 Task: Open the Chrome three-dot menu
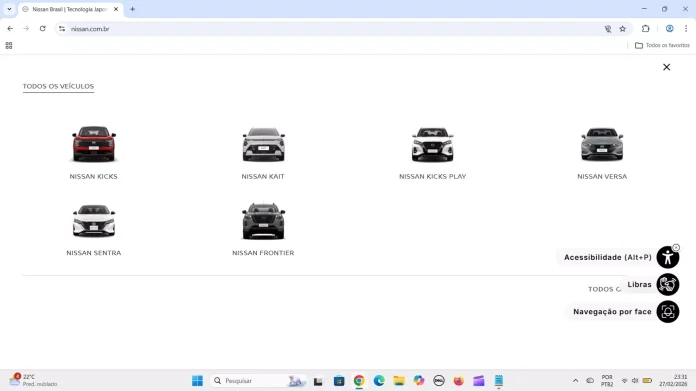point(686,28)
